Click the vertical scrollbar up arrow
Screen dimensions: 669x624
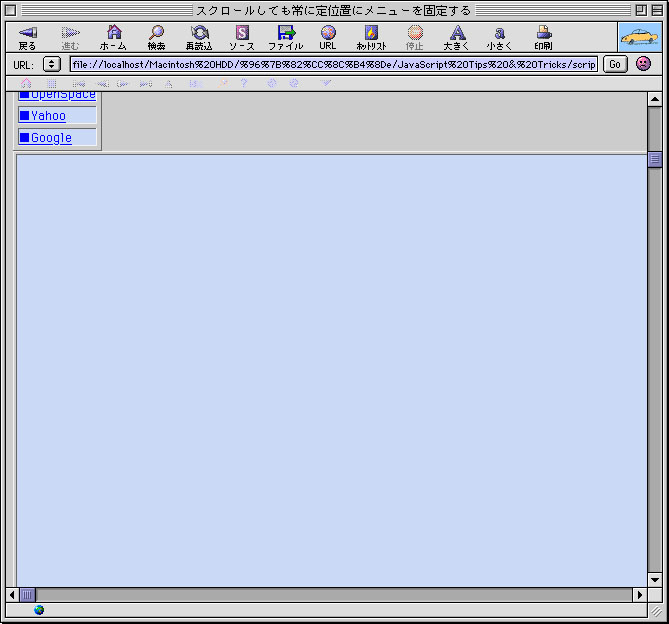pyautogui.click(x=655, y=99)
